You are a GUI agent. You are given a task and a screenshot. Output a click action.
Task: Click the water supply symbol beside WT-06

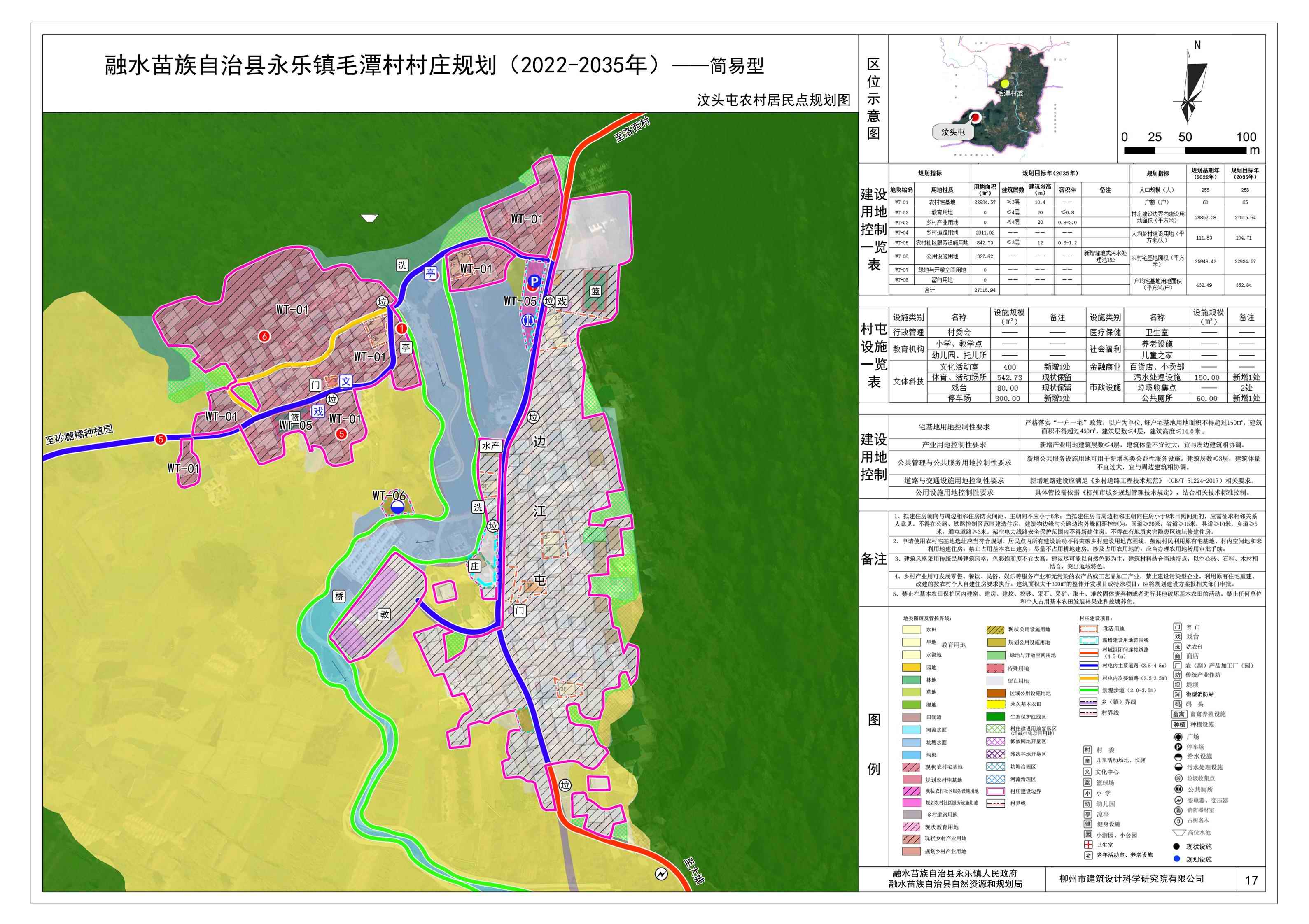pyautogui.click(x=398, y=507)
